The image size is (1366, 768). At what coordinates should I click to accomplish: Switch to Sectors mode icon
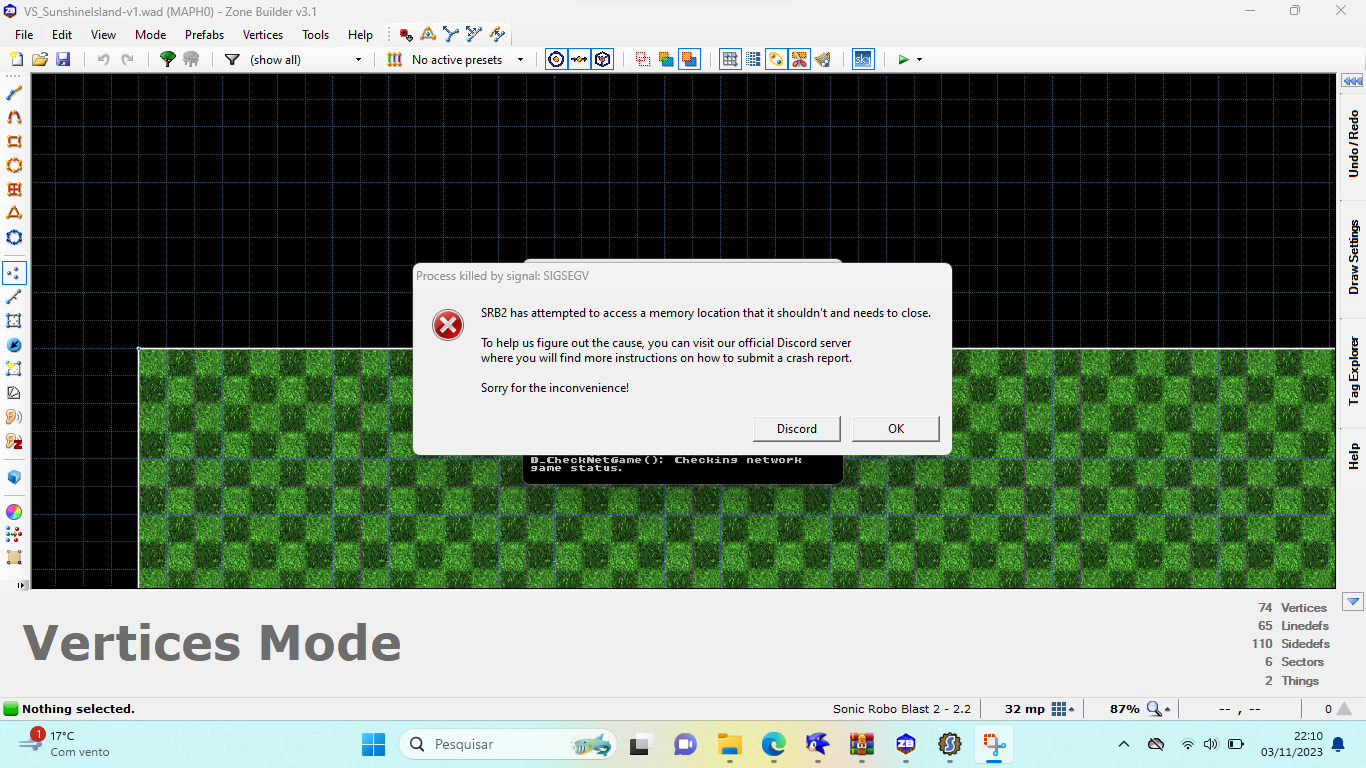(x=14, y=321)
